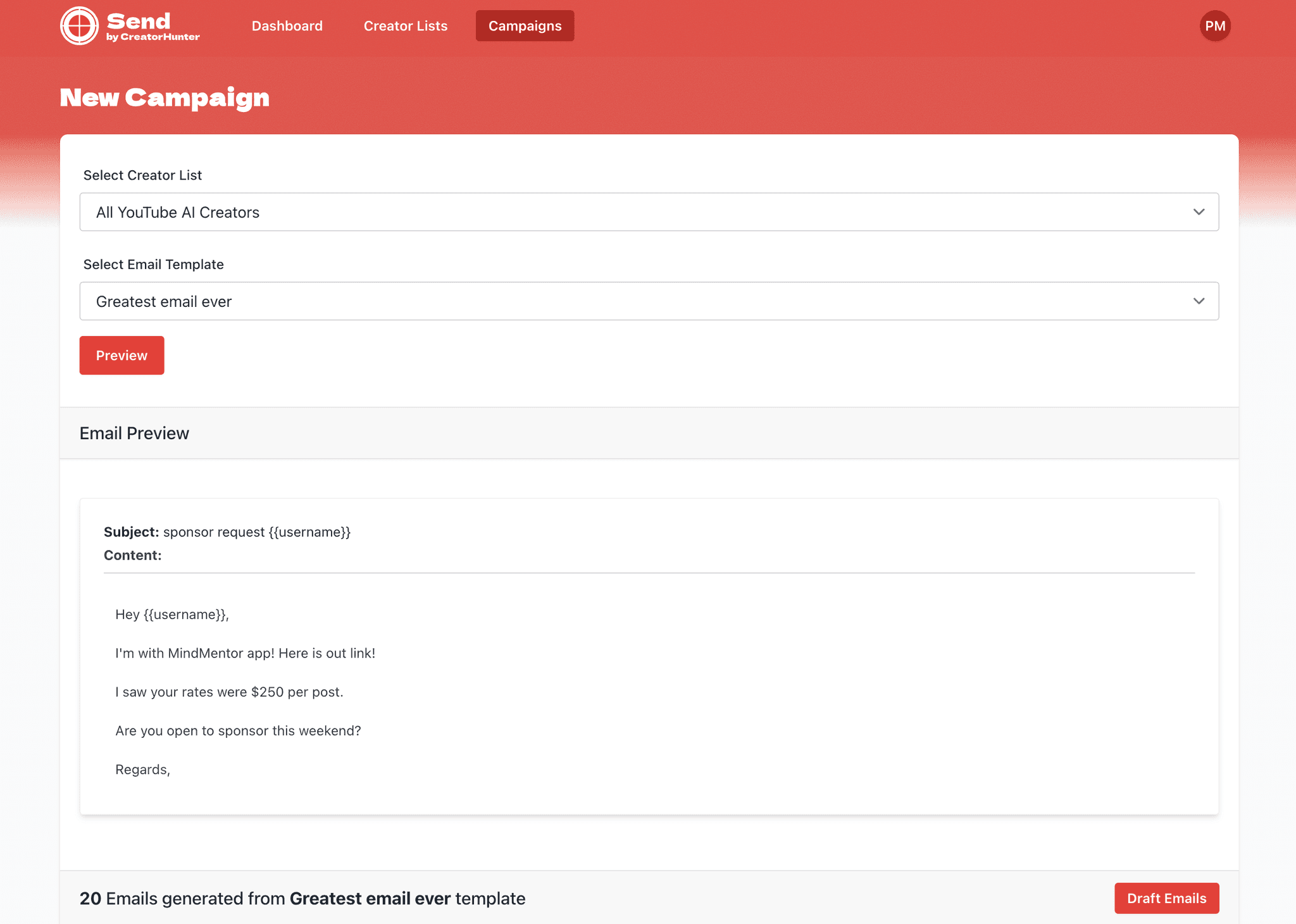Click the Email Preview section header

pos(134,434)
